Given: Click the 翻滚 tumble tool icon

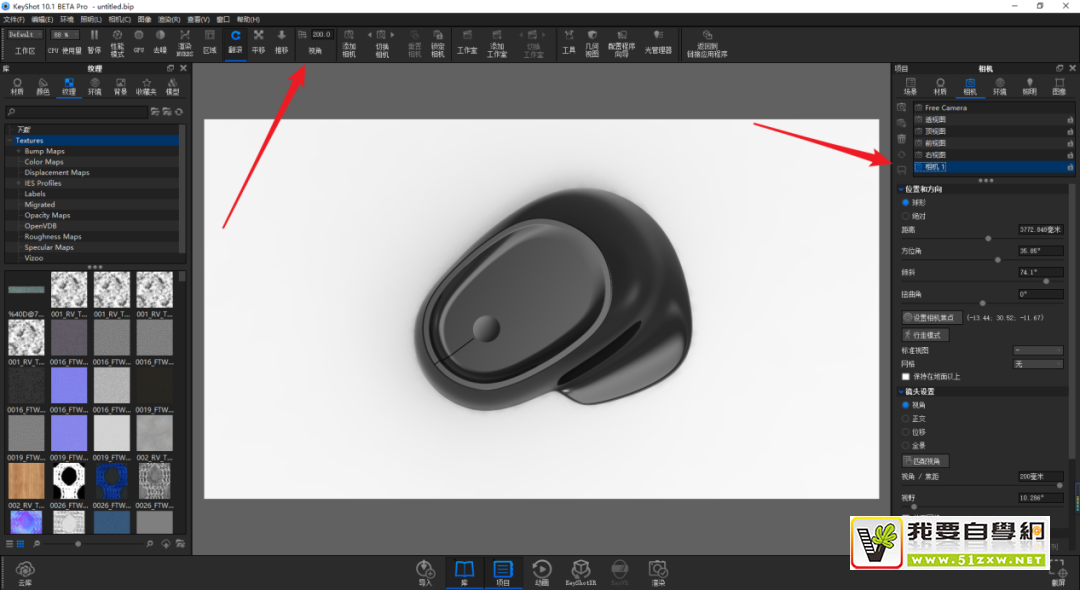Looking at the screenshot, I should point(235,40).
